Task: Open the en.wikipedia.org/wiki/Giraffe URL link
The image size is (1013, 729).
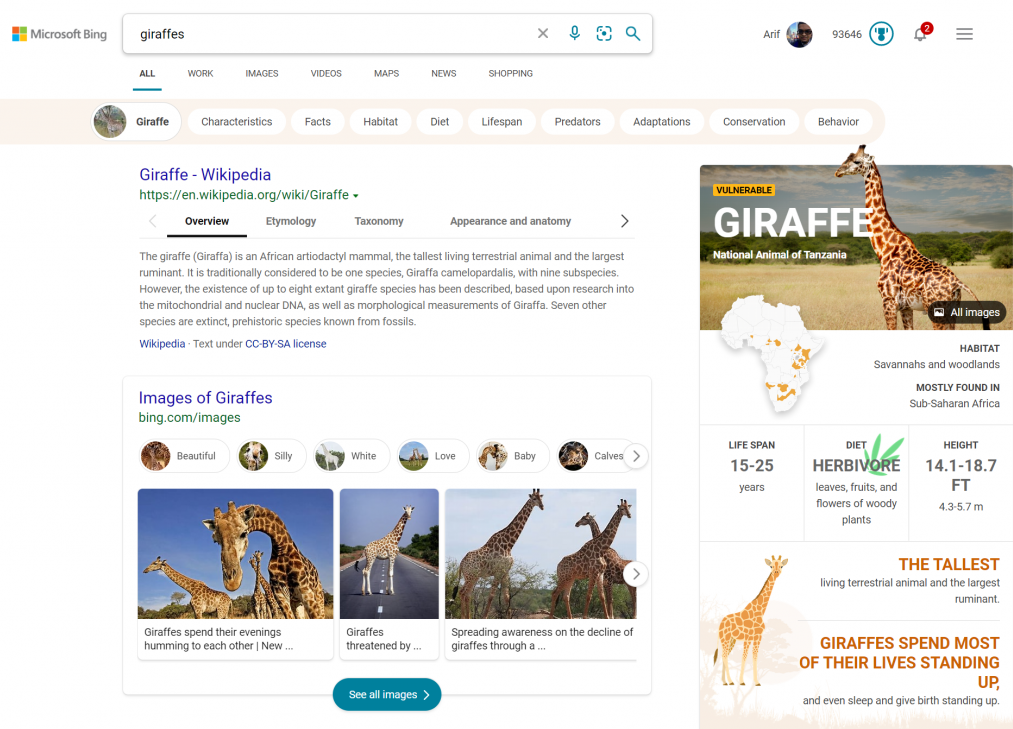Action: [x=244, y=195]
